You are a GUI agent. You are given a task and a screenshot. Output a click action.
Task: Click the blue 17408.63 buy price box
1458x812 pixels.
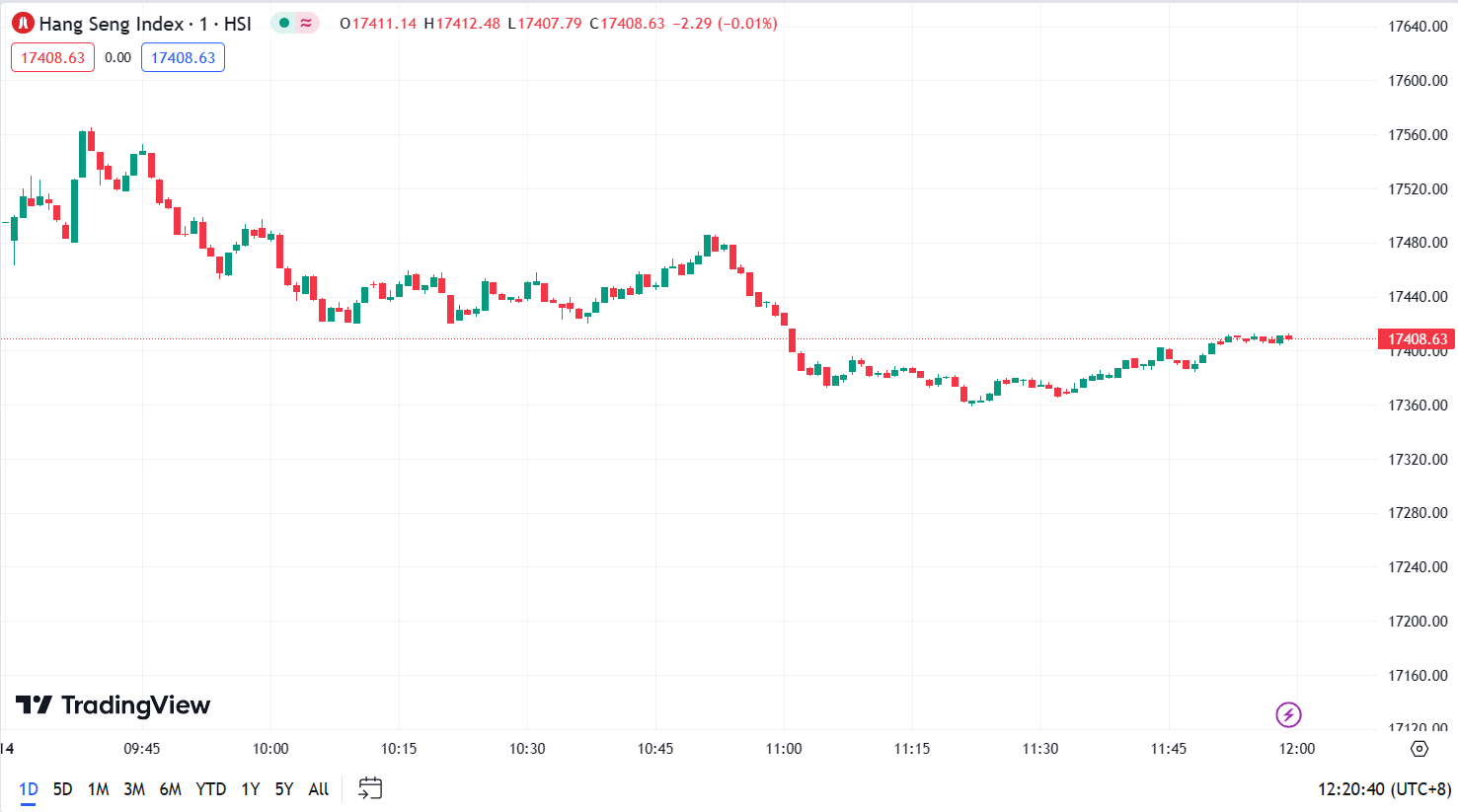(x=183, y=57)
